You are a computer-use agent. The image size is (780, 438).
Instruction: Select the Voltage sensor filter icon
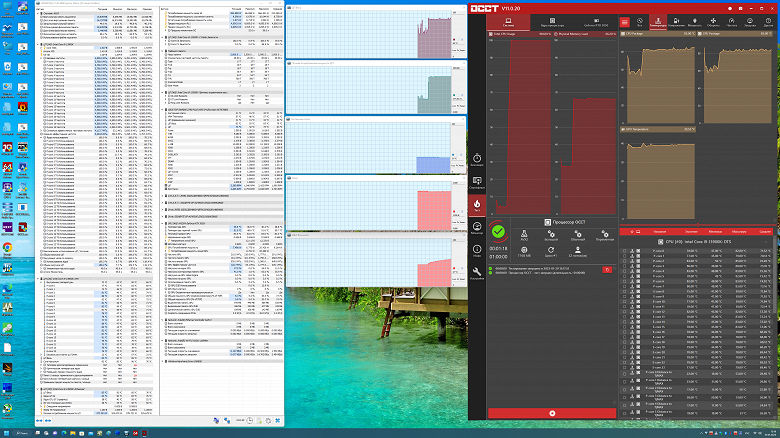coord(676,22)
